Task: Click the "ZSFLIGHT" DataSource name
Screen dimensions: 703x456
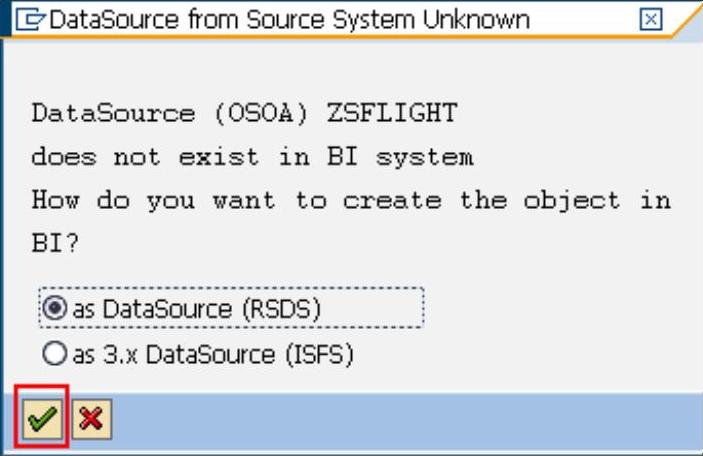Action: click(x=392, y=114)
